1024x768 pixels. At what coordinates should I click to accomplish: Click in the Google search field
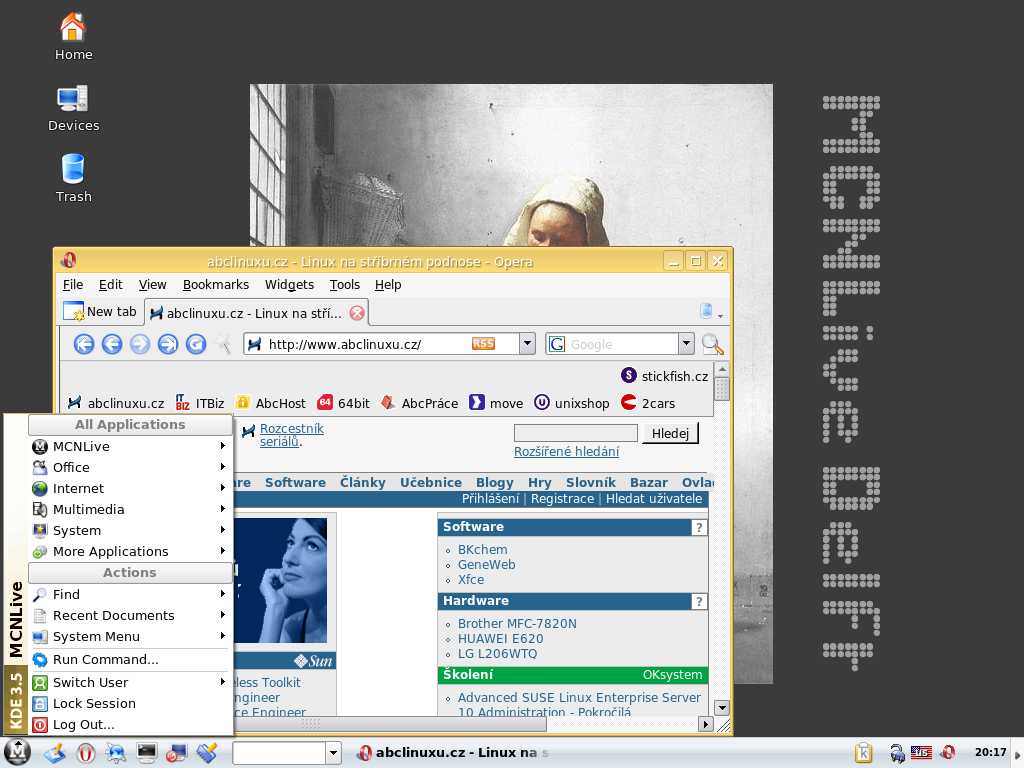click(x=612, y=344)
